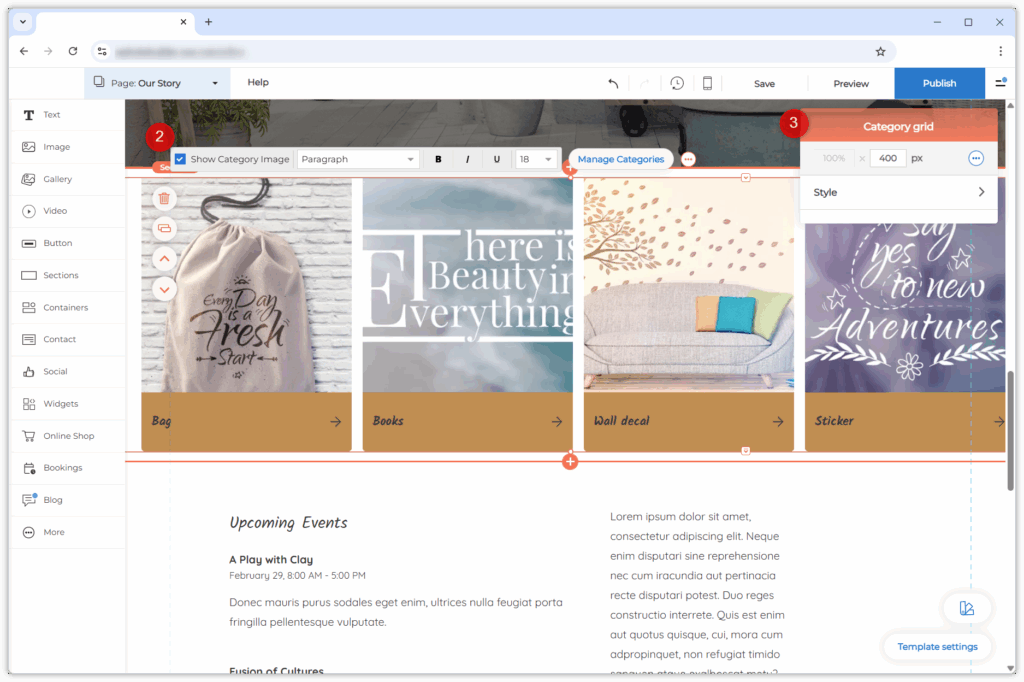The width and height of the screenshot is (1024, 682).
Task: Click the duplicate section icon
Action: click(164, 228)
